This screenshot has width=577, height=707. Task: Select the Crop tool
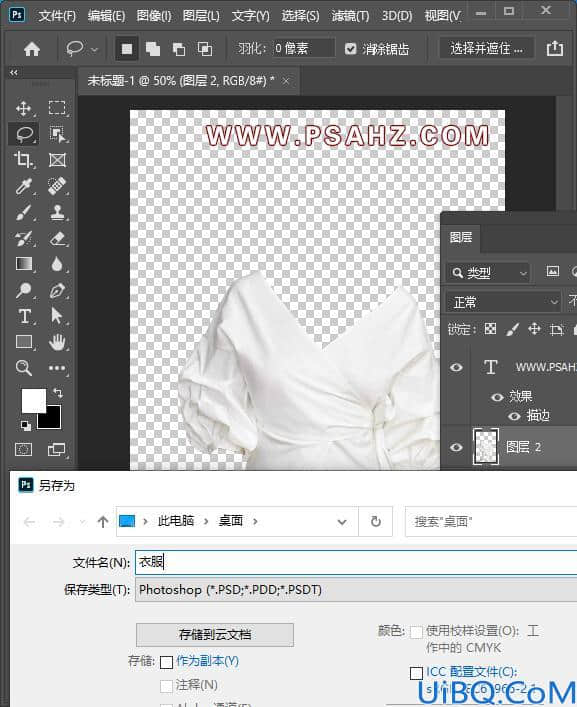coord(23,160)
